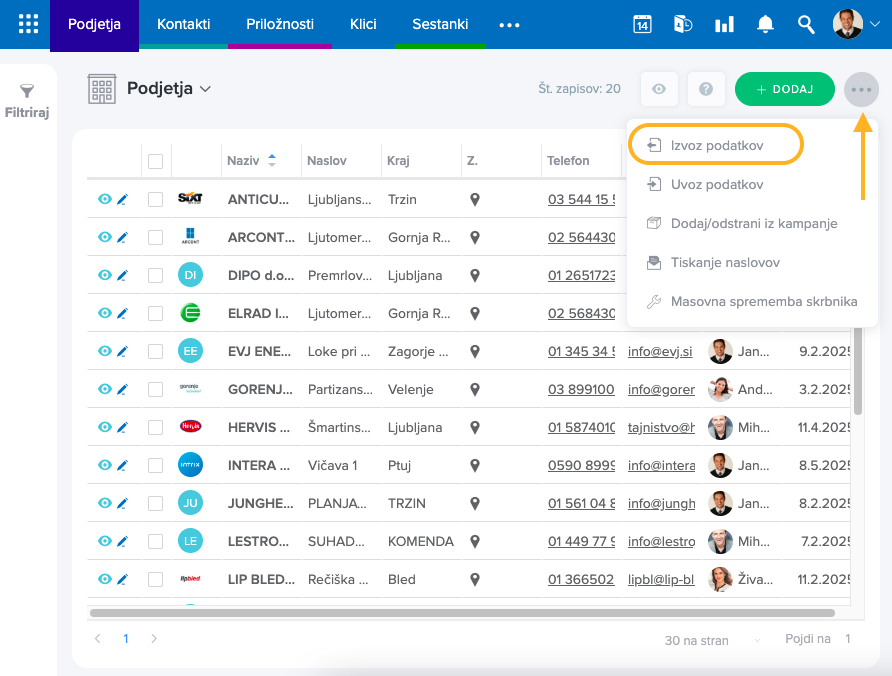The width and height of the screenshot is (892, 676).
Task: Toggle the eye view button in toolbar
Action: point(659,89)
